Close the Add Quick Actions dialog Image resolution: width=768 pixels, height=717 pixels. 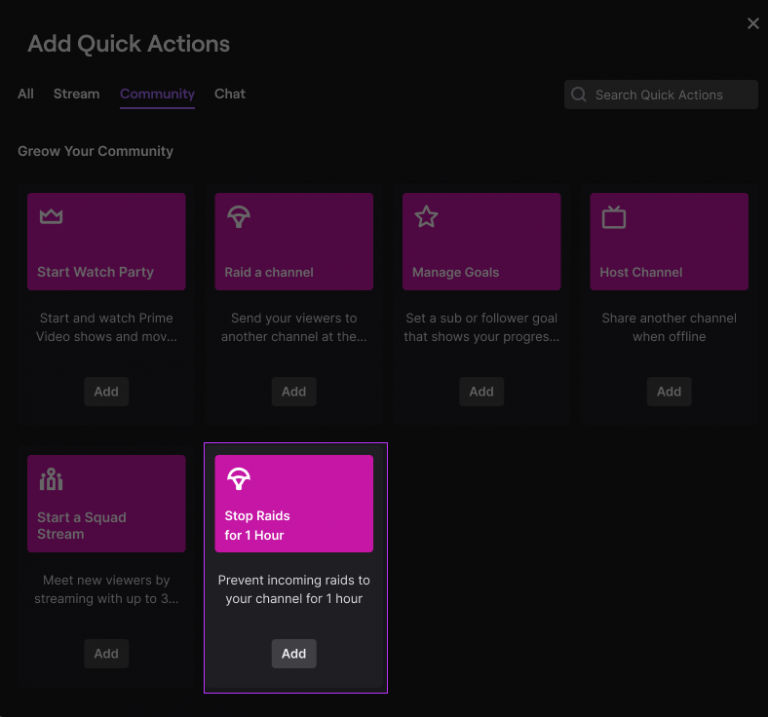[753, 23]
